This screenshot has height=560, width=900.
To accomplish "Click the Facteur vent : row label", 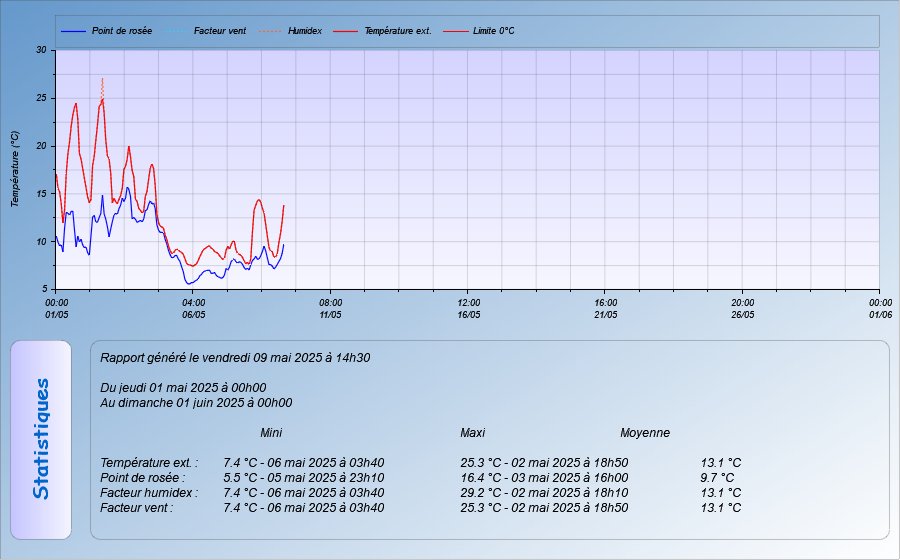I will click(x=137, y=507).
